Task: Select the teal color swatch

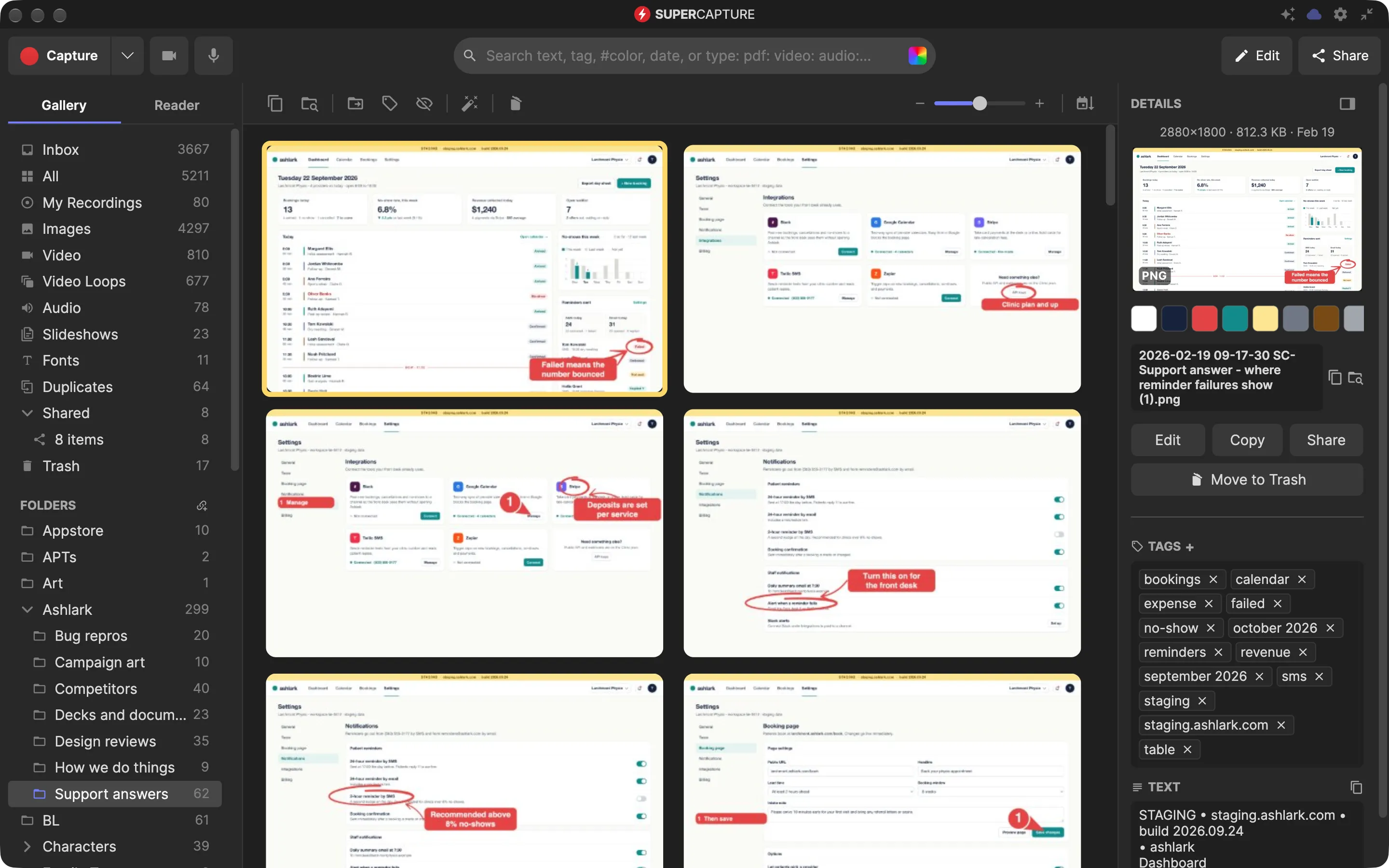Action: pos(1235,318)
